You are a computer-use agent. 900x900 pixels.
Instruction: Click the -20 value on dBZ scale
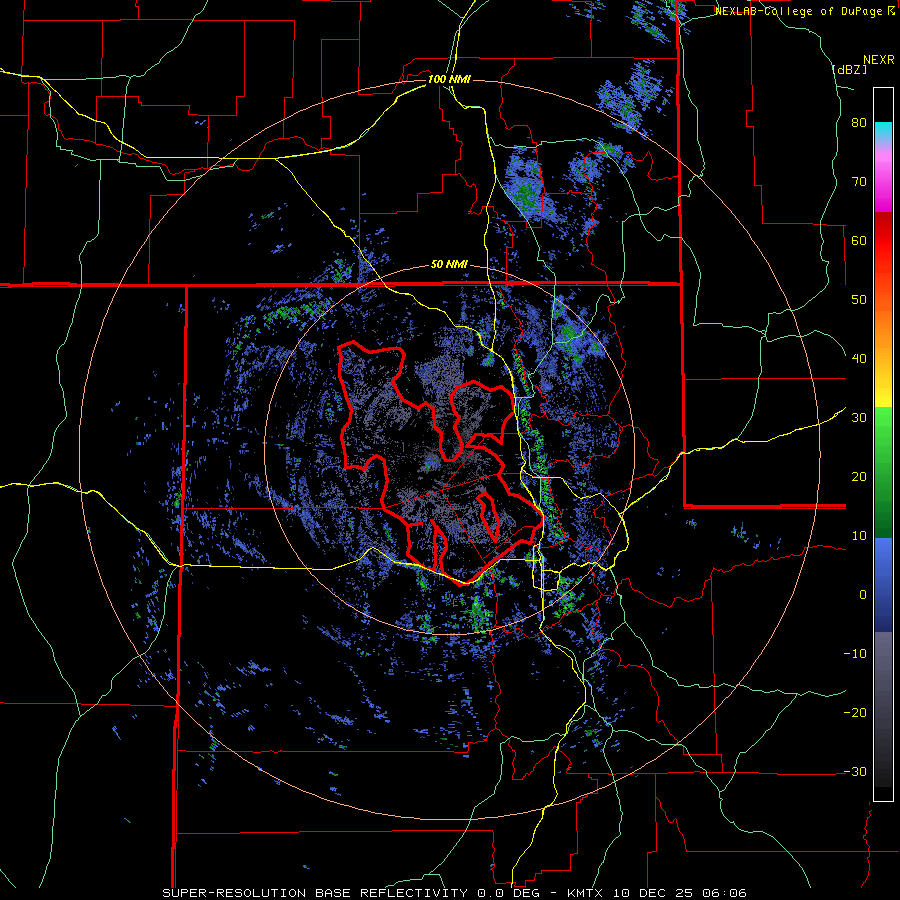click(855, 713)
